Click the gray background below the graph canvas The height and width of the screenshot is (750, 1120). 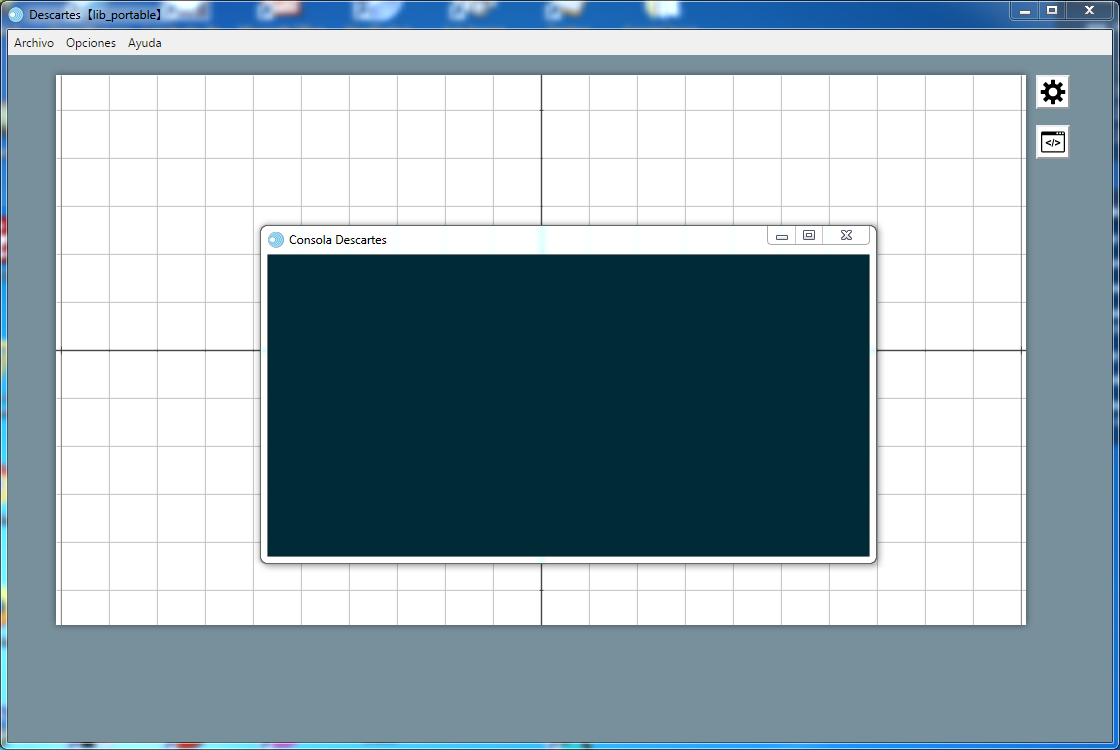coord(540,685)
